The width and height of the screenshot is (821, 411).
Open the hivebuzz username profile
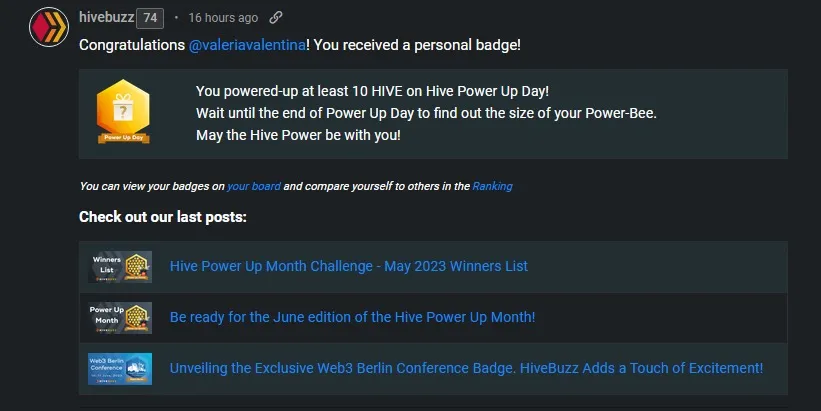[106, 18]
